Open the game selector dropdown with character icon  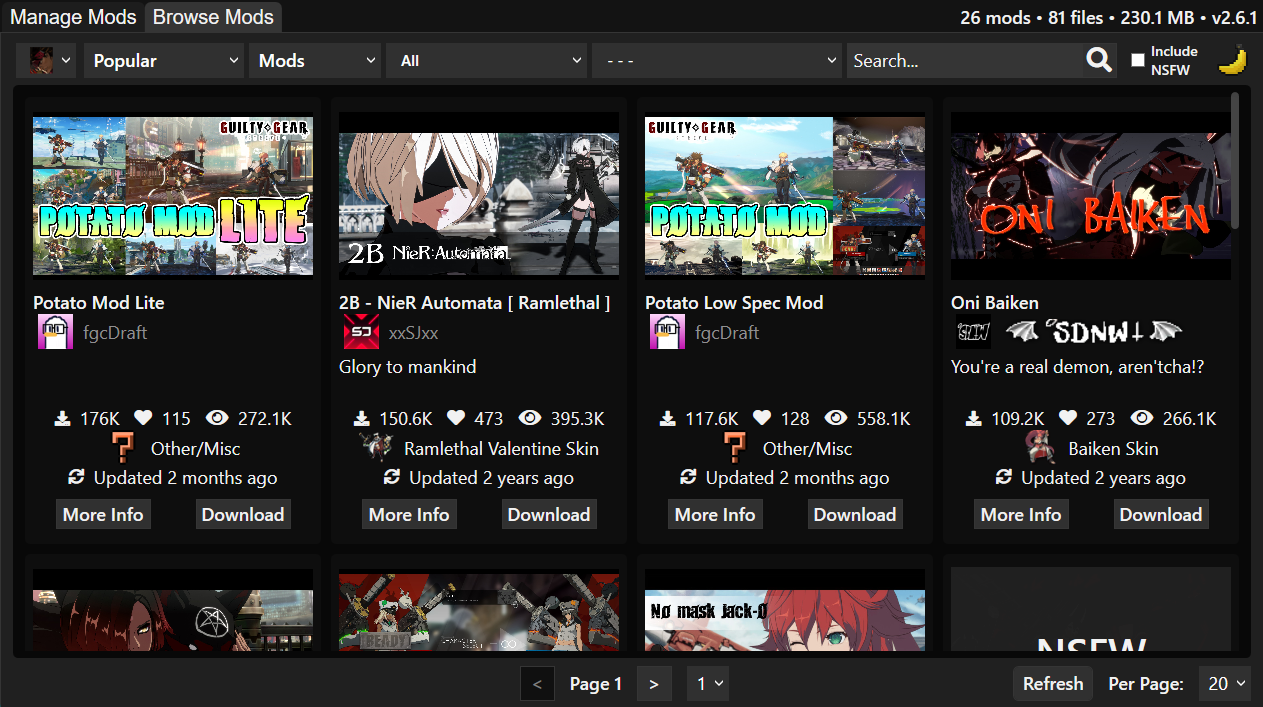pos(47,61)
